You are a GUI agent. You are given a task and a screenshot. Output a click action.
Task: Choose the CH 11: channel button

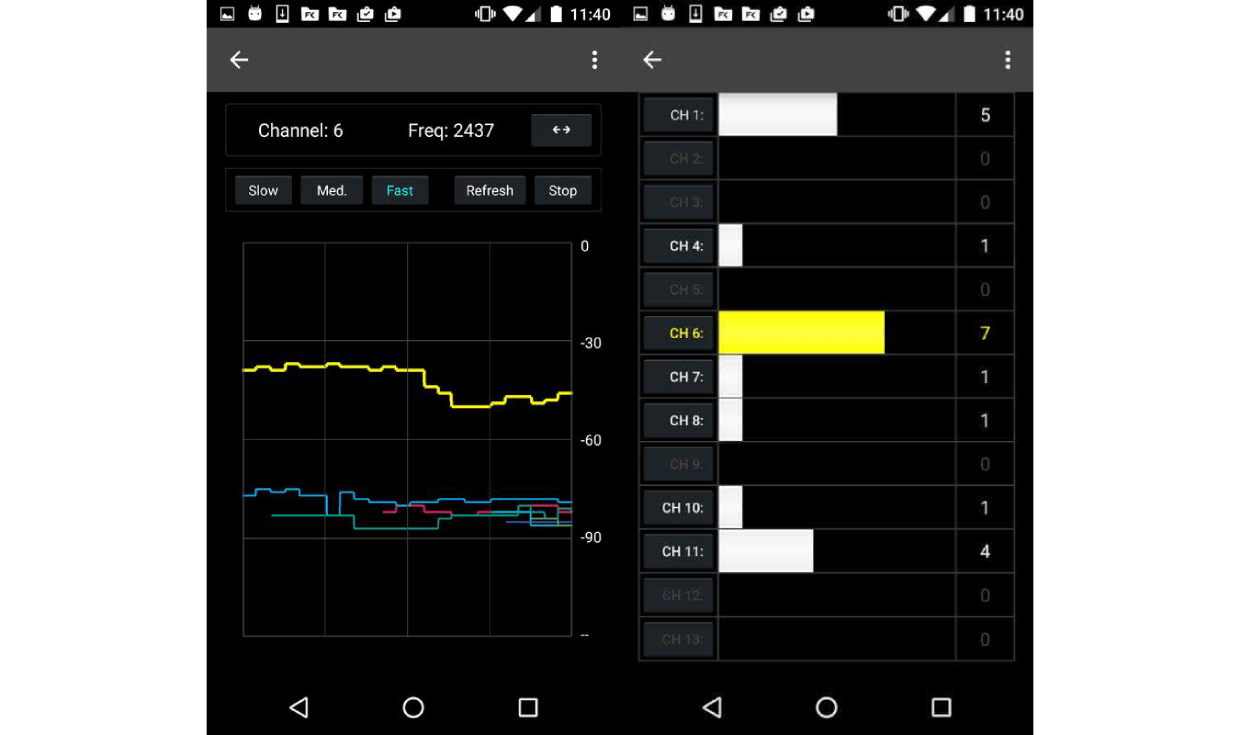click(x=678, y=551)
